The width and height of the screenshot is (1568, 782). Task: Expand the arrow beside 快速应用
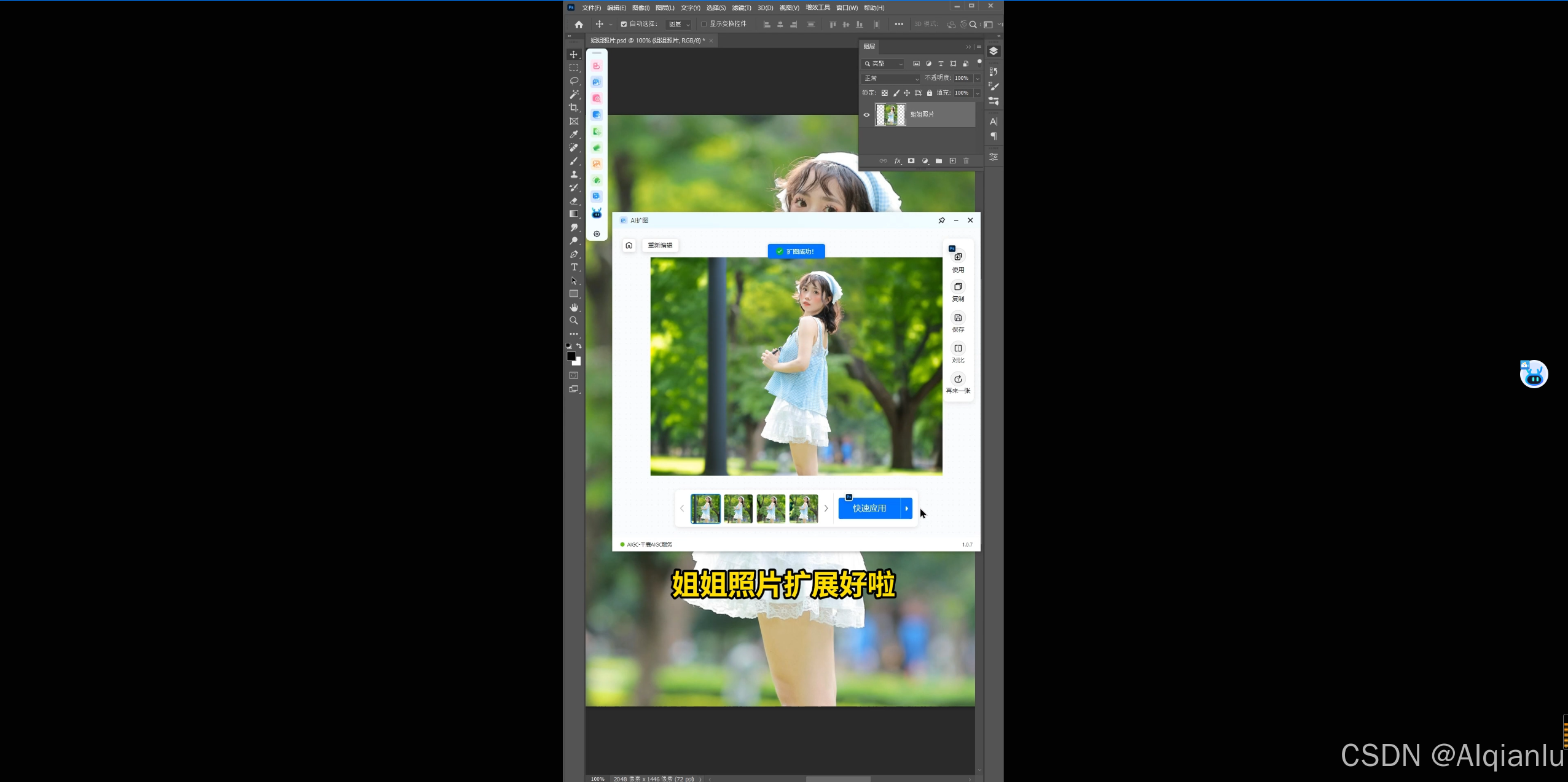tap(907, 508)
